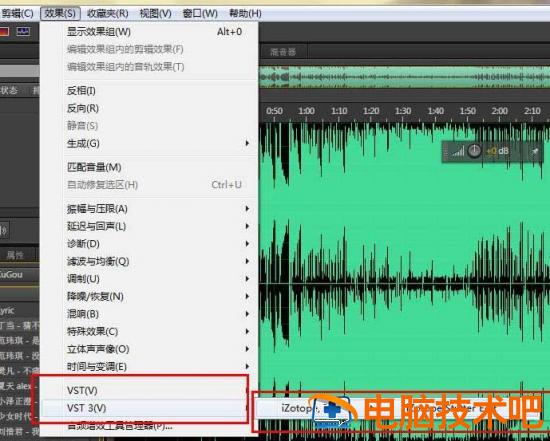The image size is (550, 441).
Task: Expand the 立体声声像(O) submenu
Action: [150, 349]
